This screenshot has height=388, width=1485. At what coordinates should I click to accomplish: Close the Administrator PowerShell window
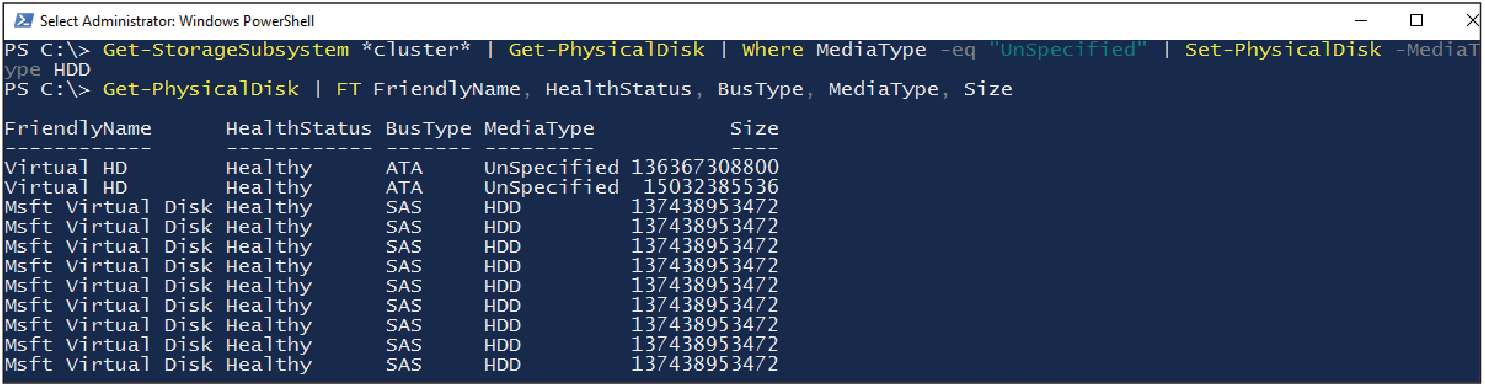click(x=1471, y=20)
